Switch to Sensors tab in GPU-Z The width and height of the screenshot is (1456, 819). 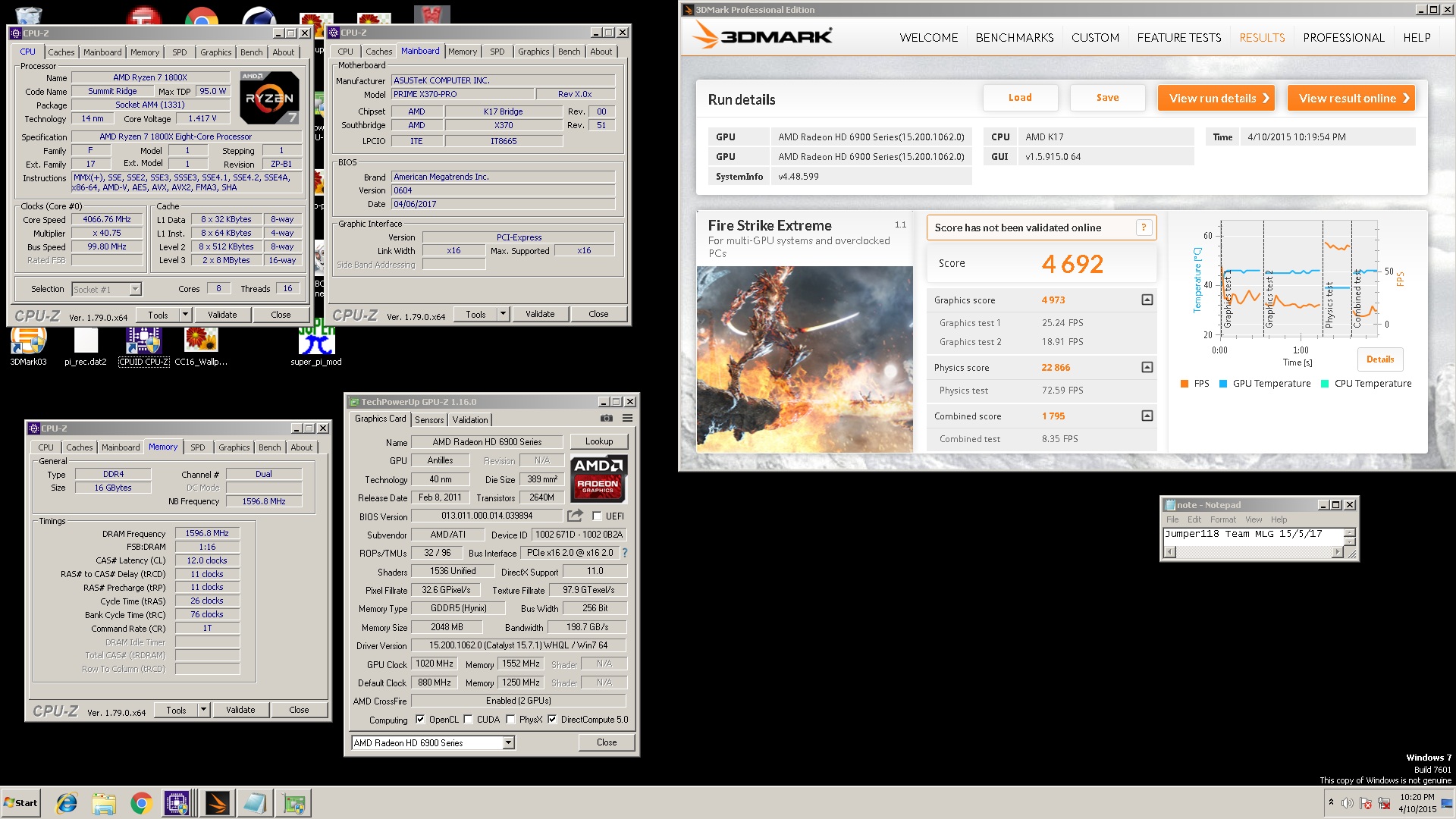[x=429, y=420]
